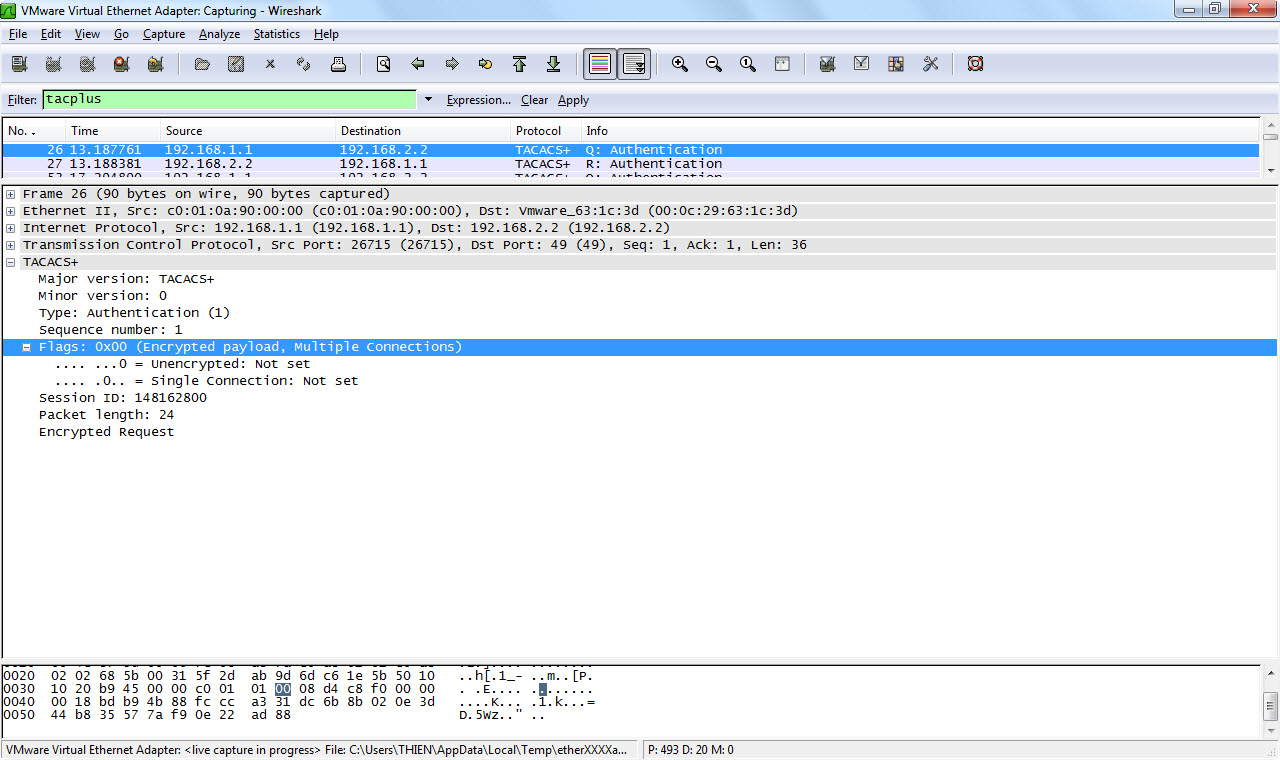Open a capture file with folder icon
This screenshot has width=1280, height=760.
(202, 64)
